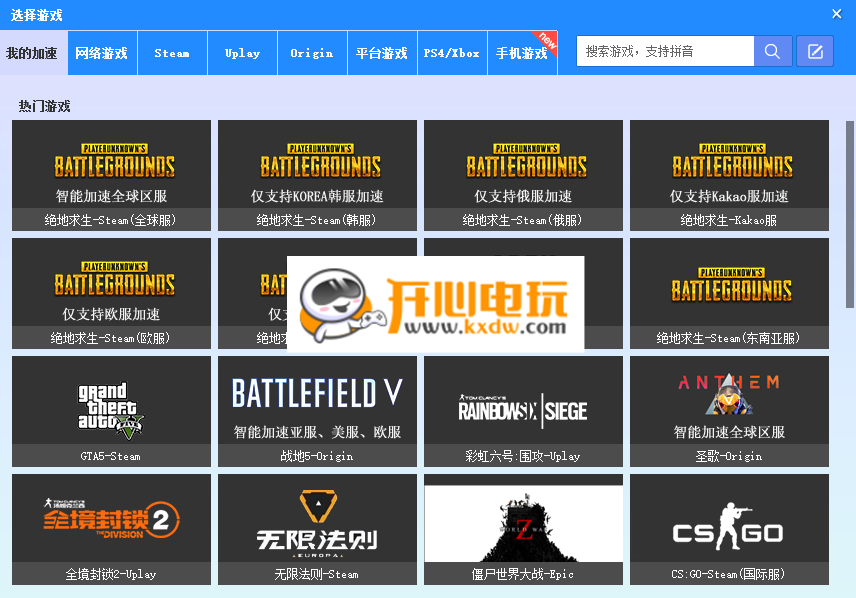The image size is (856, 598).
Task: Switch to the Steam tab
Action: coord(171,53)
